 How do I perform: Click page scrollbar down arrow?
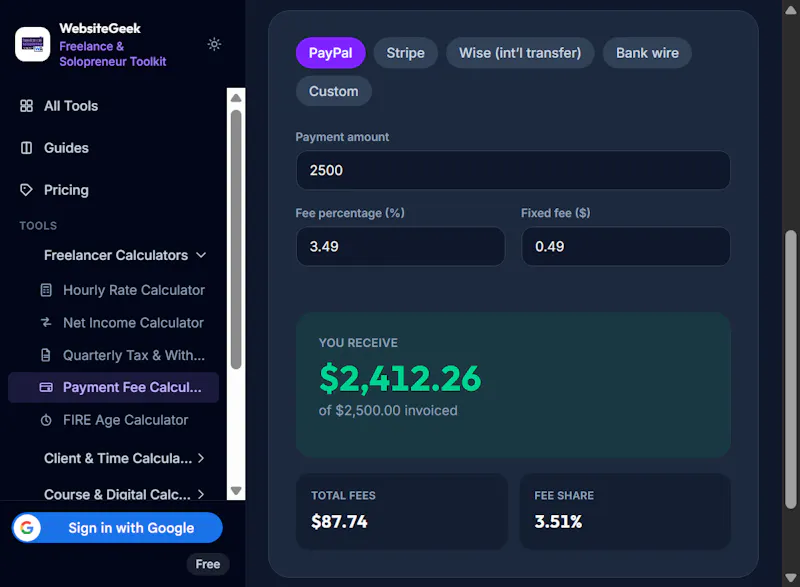(x=791, y=577)
